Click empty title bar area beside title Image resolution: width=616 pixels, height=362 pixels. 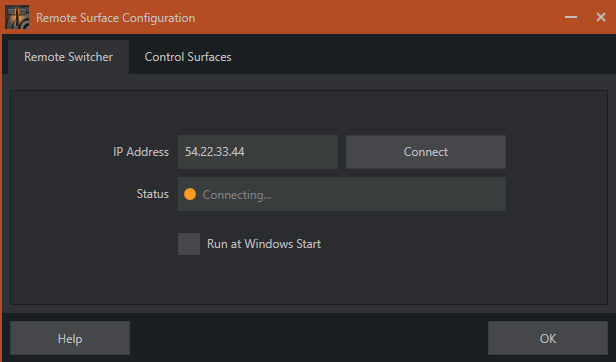pos(377,17)
